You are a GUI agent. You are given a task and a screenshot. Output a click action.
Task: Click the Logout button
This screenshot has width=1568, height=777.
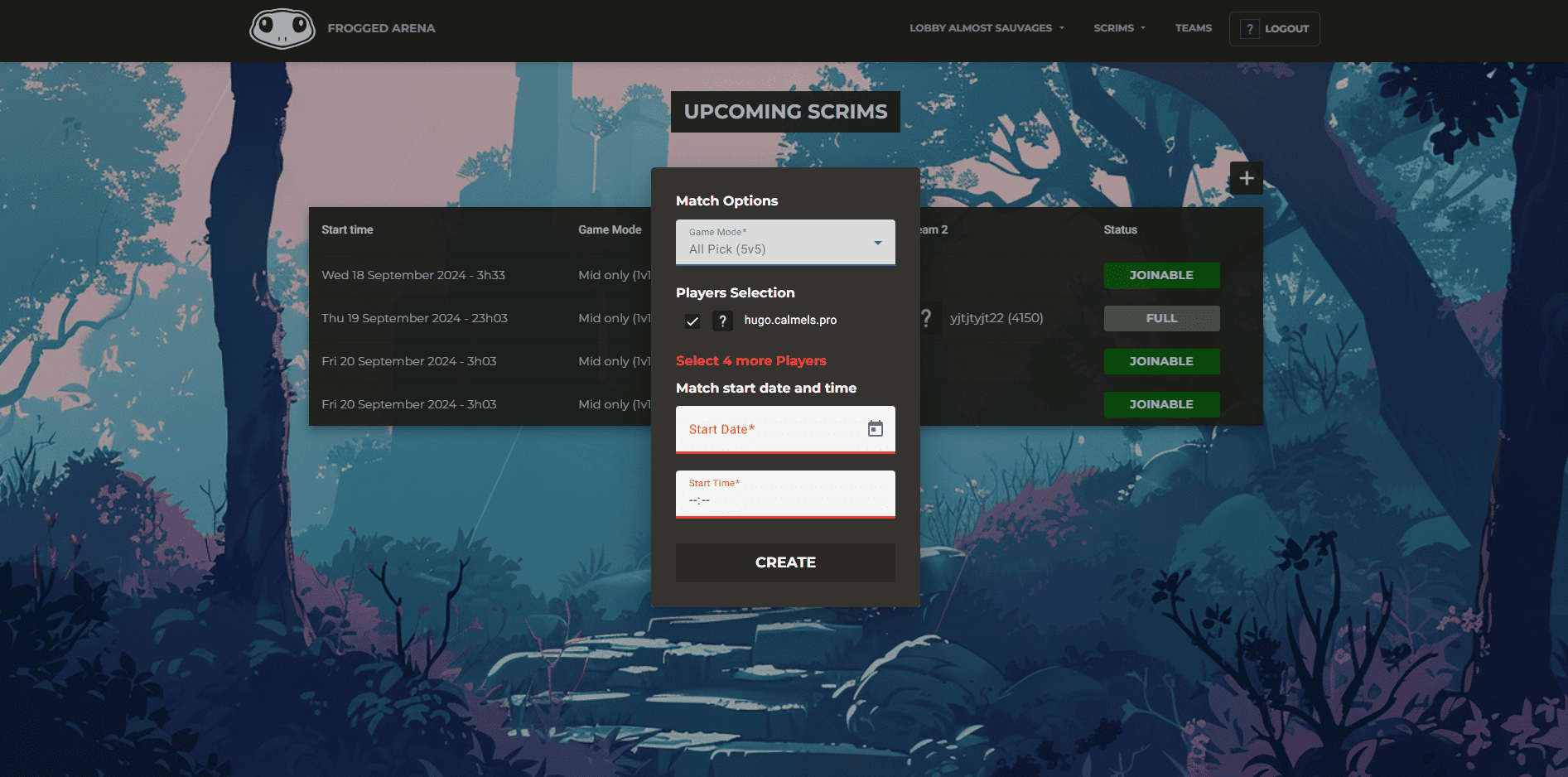(1275, 29)
